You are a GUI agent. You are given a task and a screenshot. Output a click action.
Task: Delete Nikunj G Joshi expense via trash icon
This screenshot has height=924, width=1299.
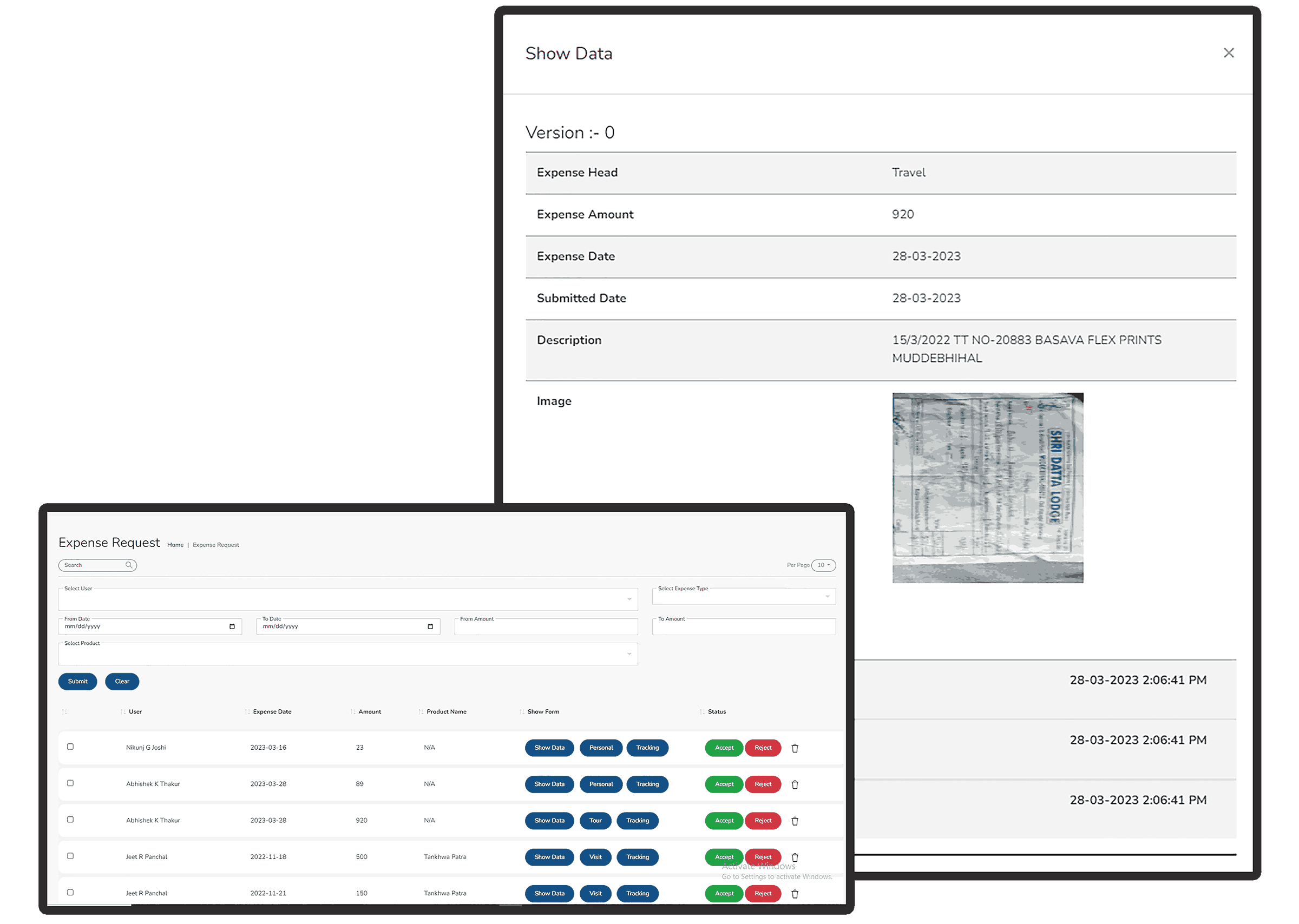[x=795, y=748]
